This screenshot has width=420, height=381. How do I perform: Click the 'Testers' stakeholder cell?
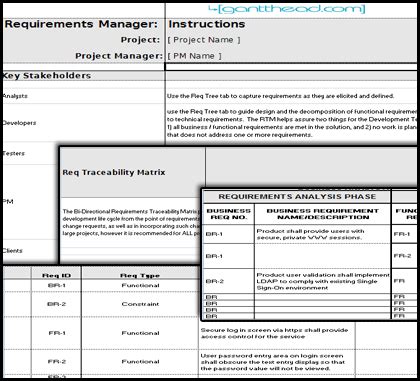30,153
